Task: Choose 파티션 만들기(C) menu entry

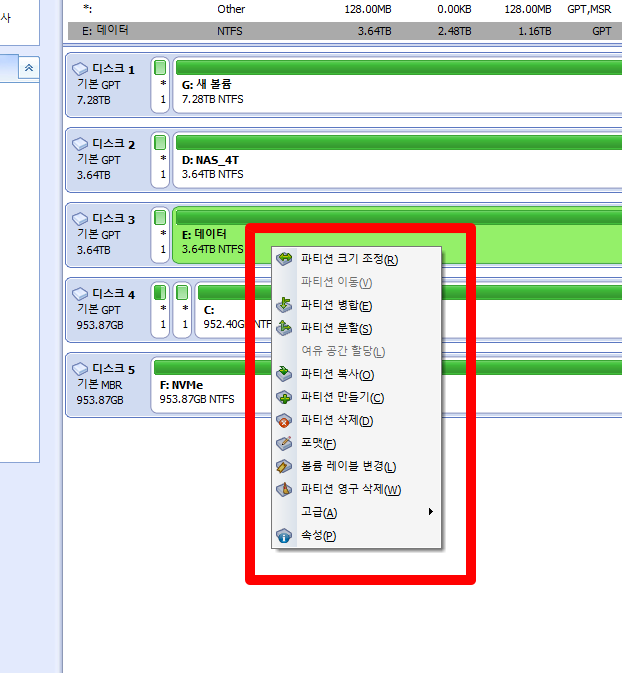Action: coord(356,397)
